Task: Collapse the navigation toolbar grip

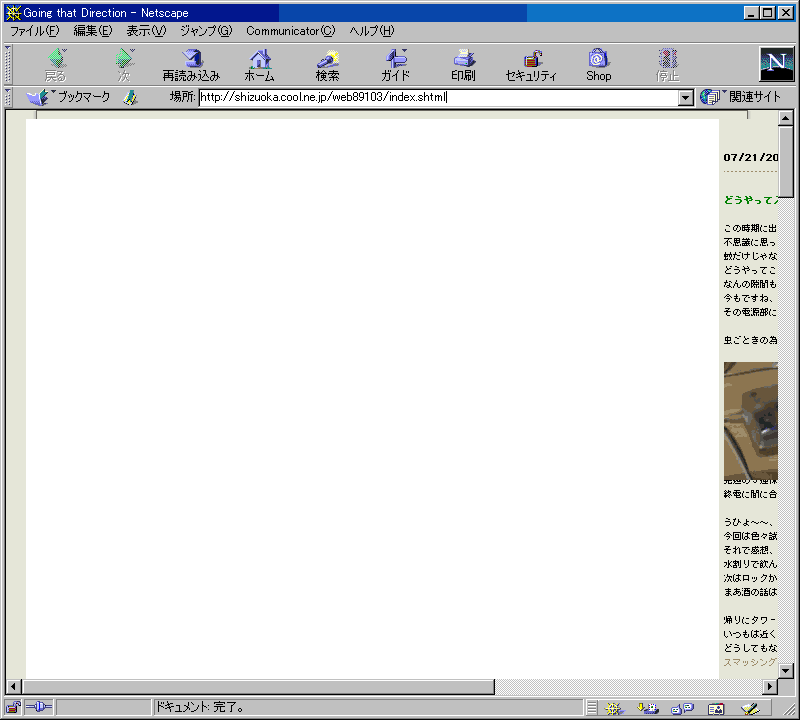Action: coord(8,64)
